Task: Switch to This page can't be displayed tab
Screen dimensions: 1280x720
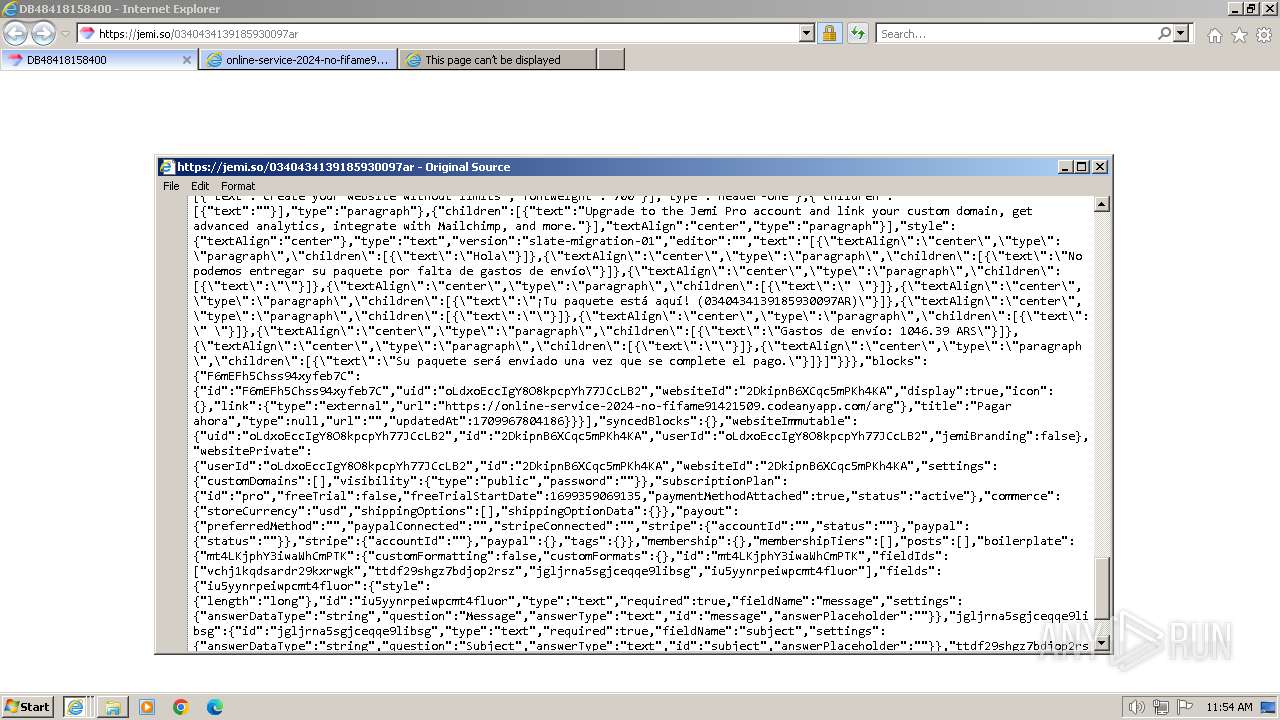Action: tap(497, 59)
